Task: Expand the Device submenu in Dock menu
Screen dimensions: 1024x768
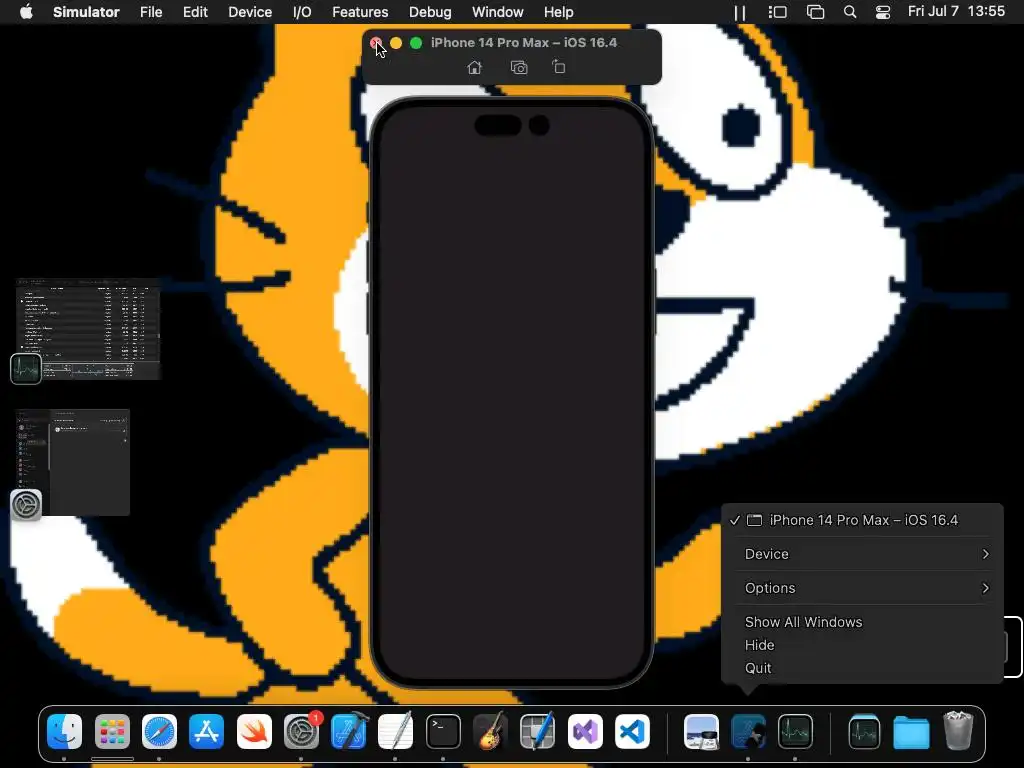Action: click(862, 554)
